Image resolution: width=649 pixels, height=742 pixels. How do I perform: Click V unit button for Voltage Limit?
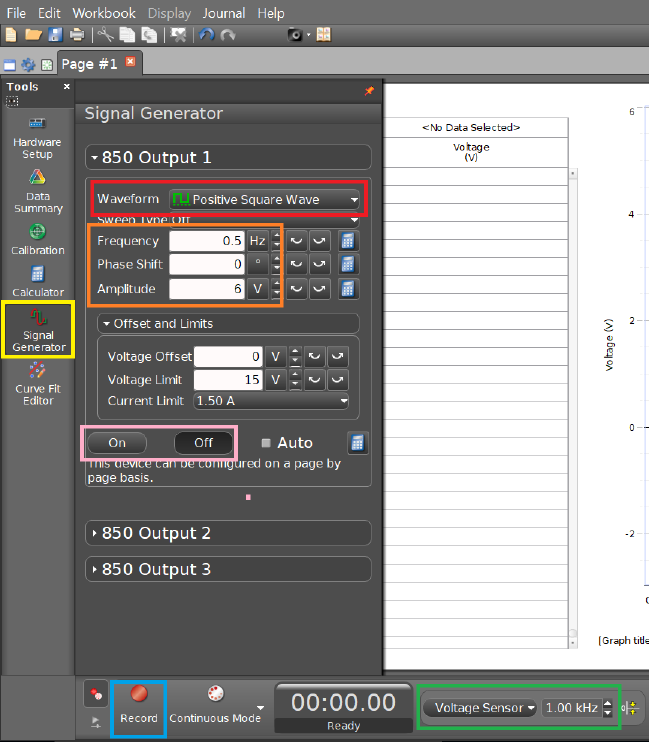276,380
